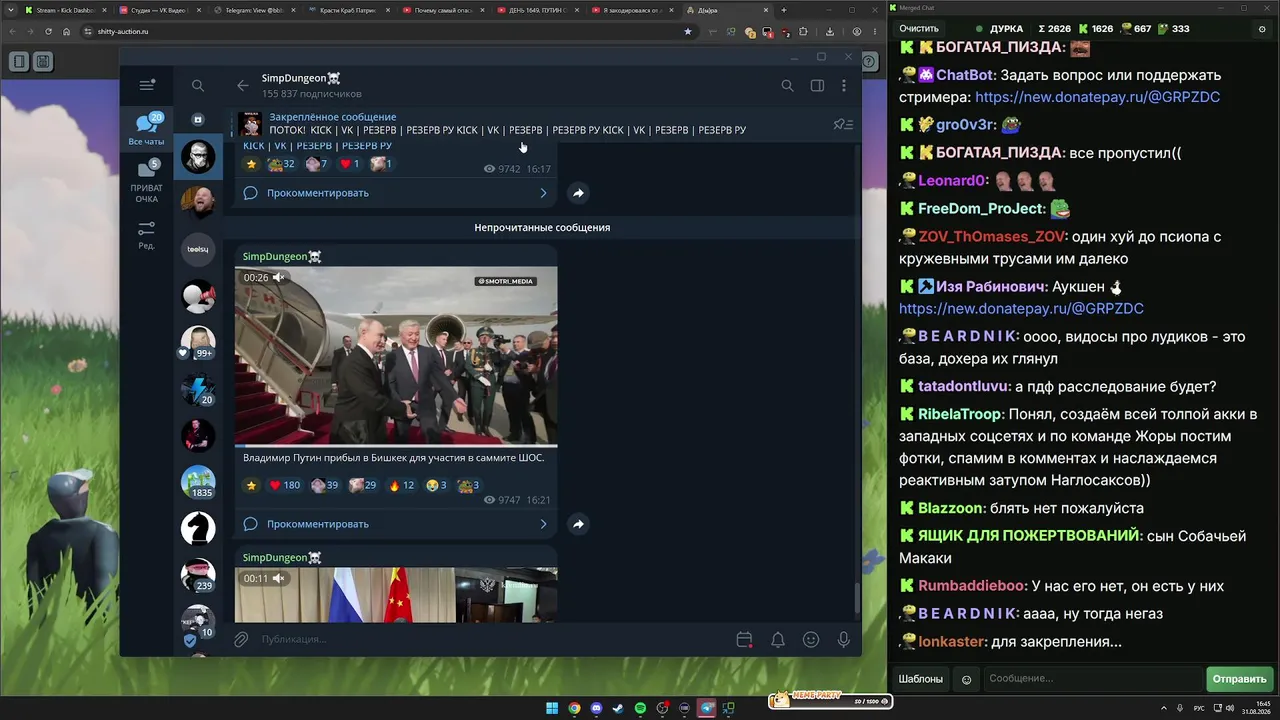
Task: Comment on the post from 16:17
Action: pos(396,193)
